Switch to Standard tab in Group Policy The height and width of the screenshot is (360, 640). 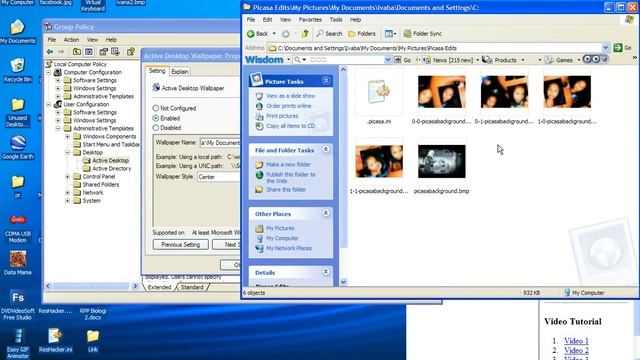click(192, 287)
